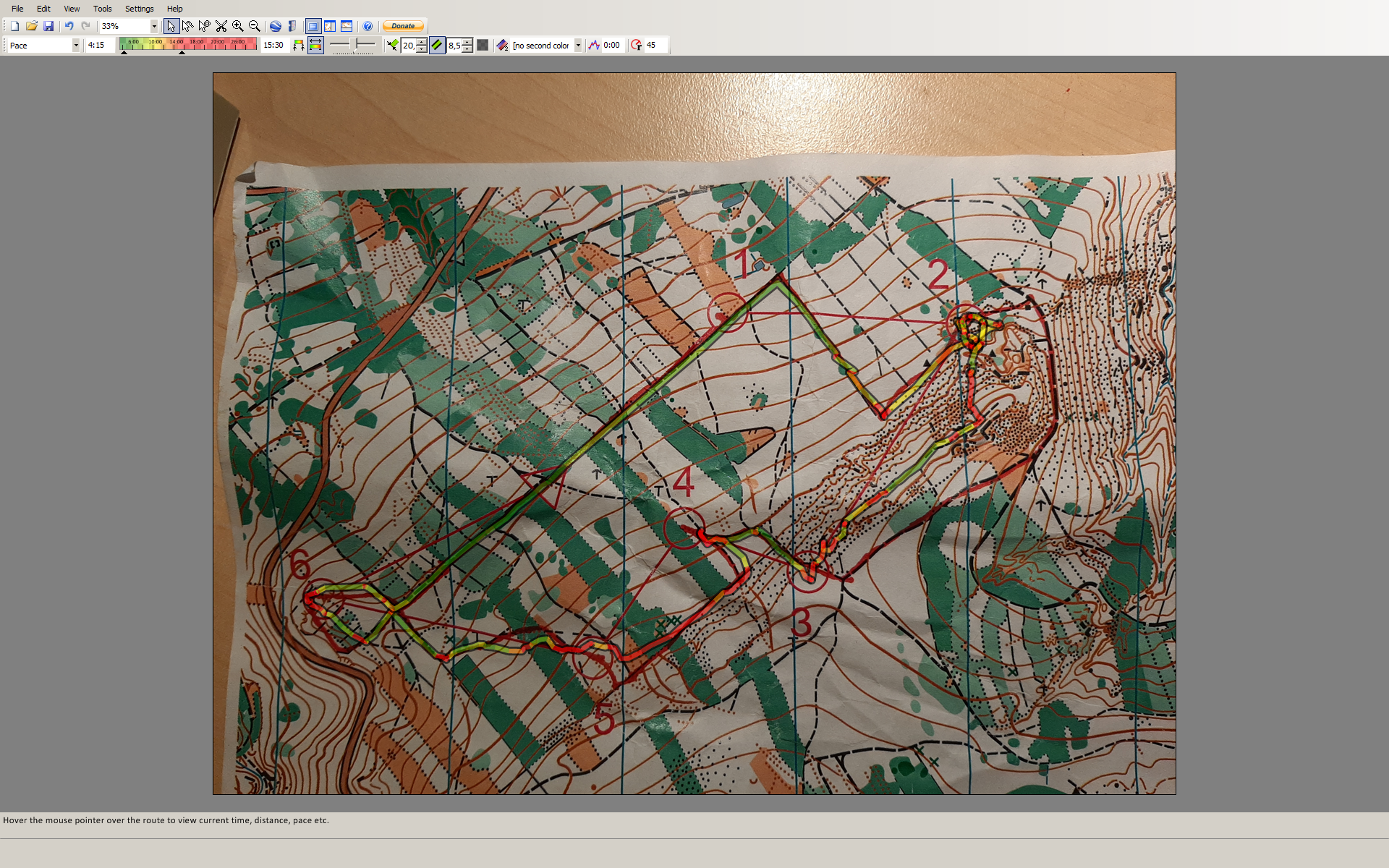Click control circle 4 on the map

tap(684, 528)
